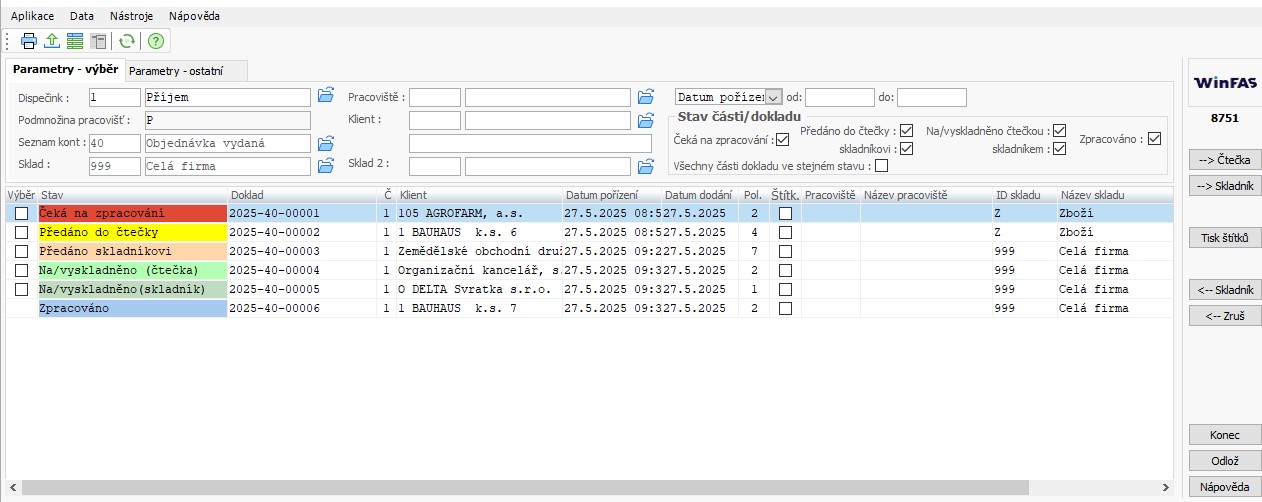
Task: Click the --> Čtečka button
Action: click(1225, 160)
